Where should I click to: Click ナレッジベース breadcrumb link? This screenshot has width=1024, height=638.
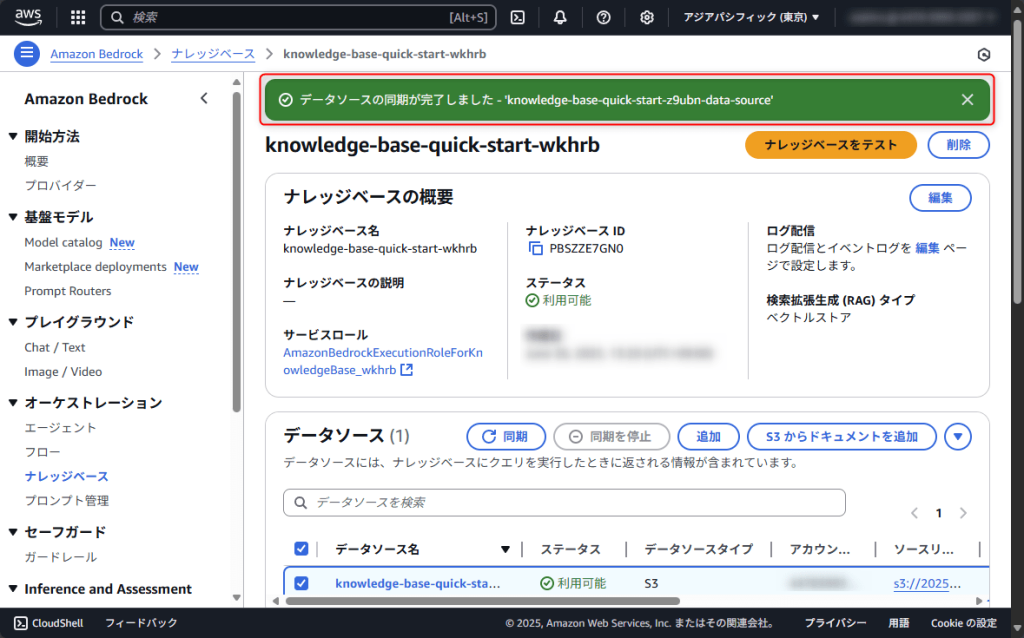coord(213,54)
